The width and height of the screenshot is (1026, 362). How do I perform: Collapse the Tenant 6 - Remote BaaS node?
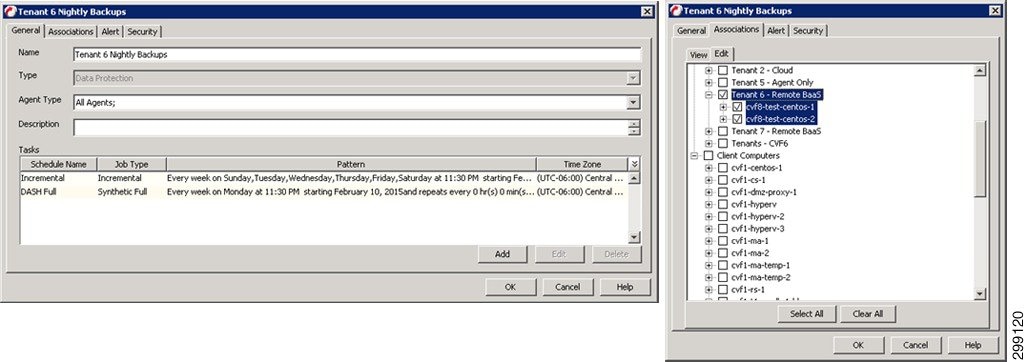pos(709,95)
